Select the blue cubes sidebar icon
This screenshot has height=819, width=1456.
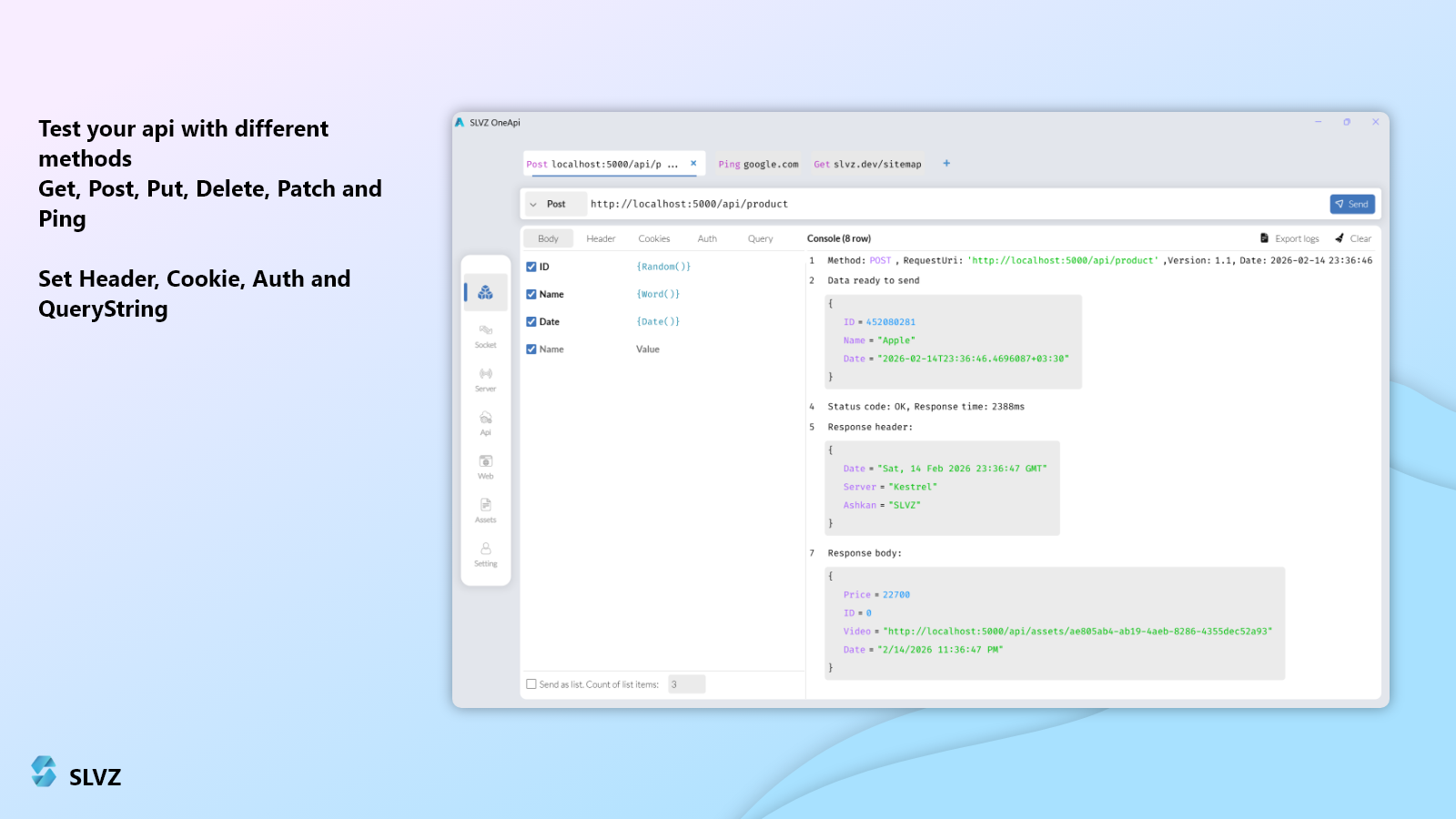coord(485,292)
